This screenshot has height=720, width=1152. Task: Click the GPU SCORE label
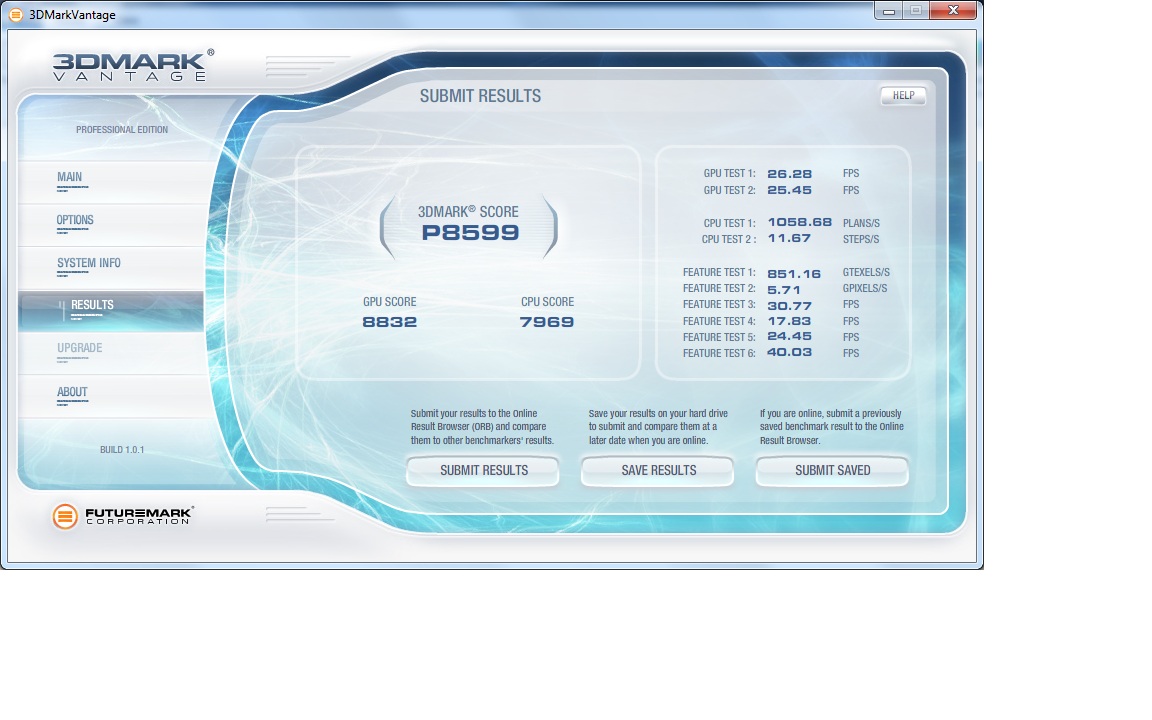[389, 302]
